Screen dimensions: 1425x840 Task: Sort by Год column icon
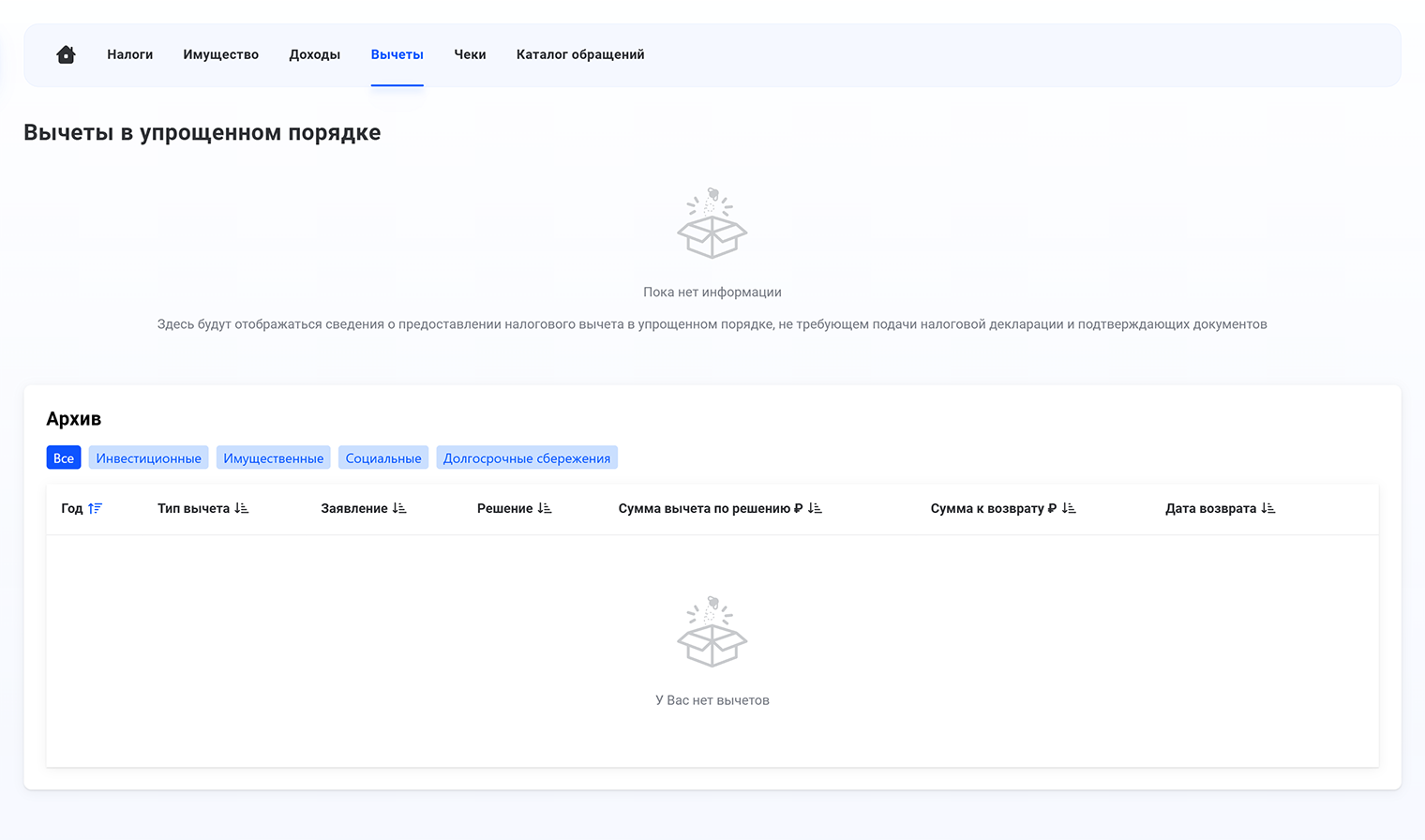(x=95, y=508)
